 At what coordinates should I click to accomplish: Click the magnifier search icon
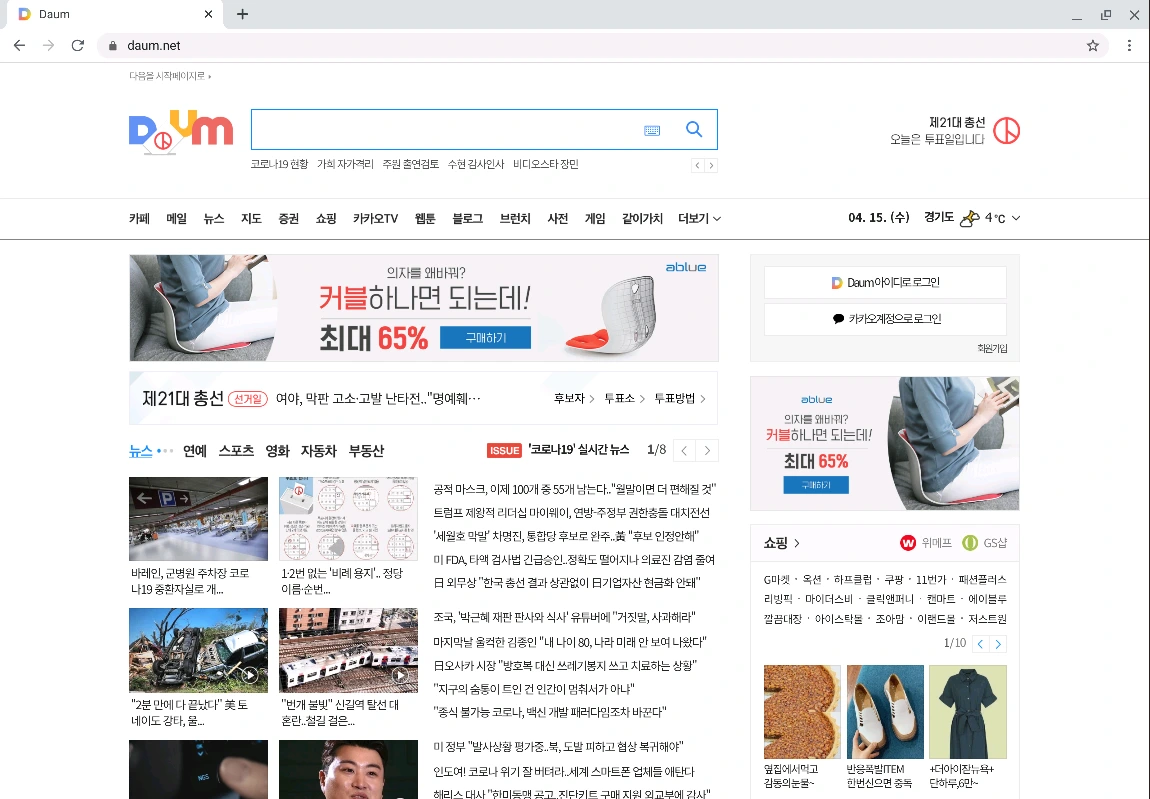point(694,129)
